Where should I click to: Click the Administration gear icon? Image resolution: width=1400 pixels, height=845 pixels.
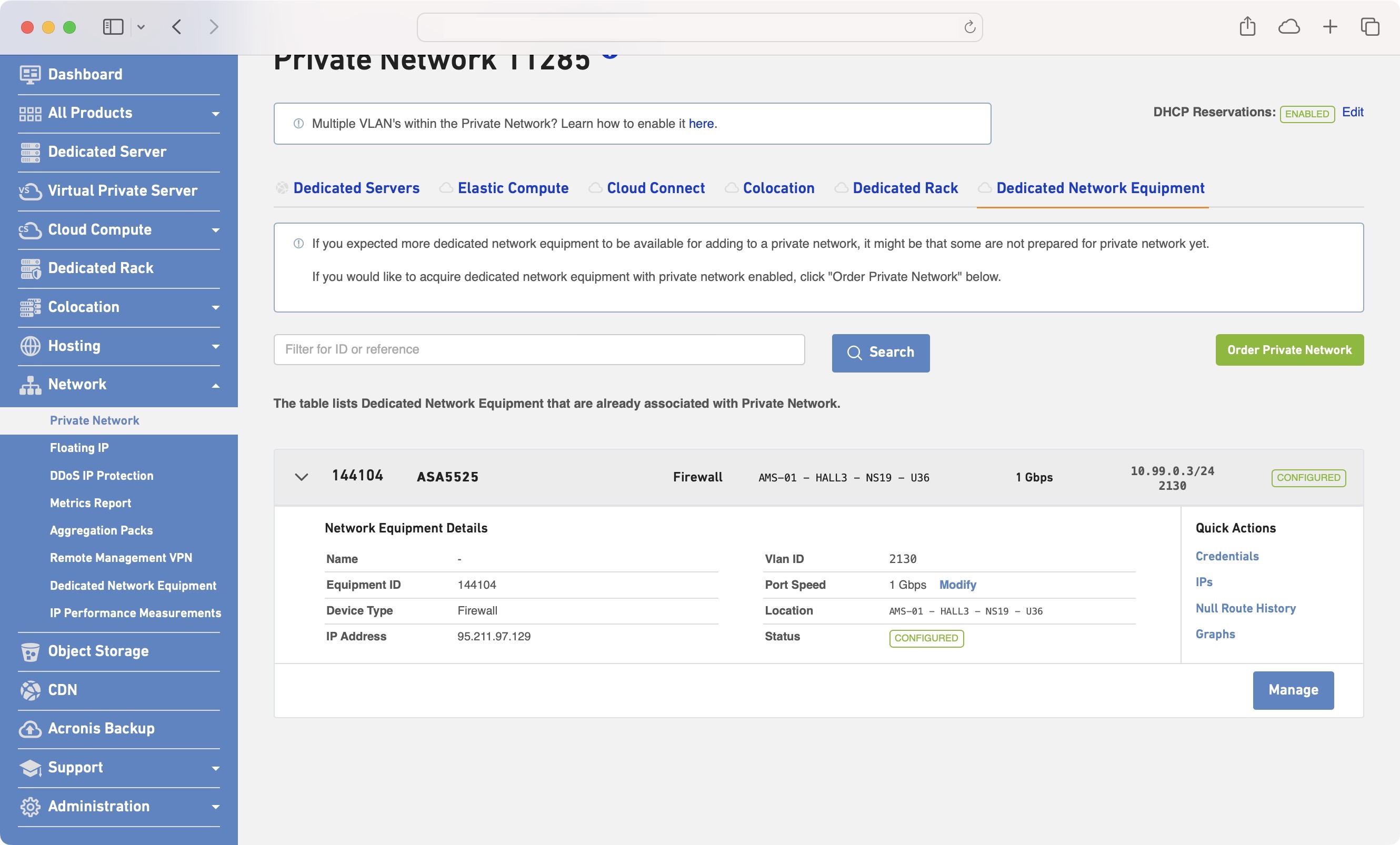coord(30,807)
